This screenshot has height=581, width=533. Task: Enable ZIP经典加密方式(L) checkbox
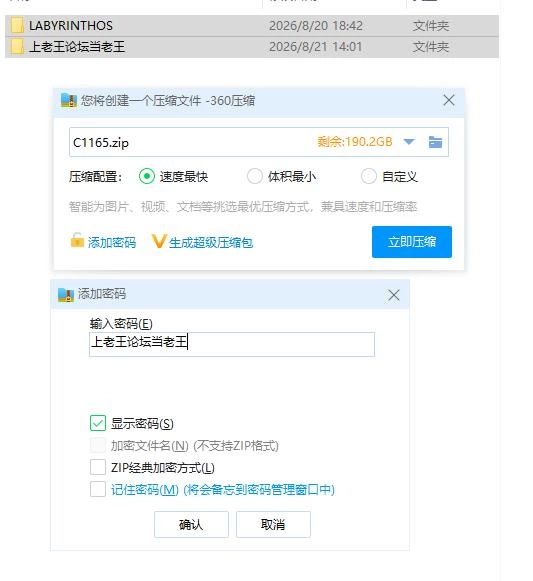(98, 467)
